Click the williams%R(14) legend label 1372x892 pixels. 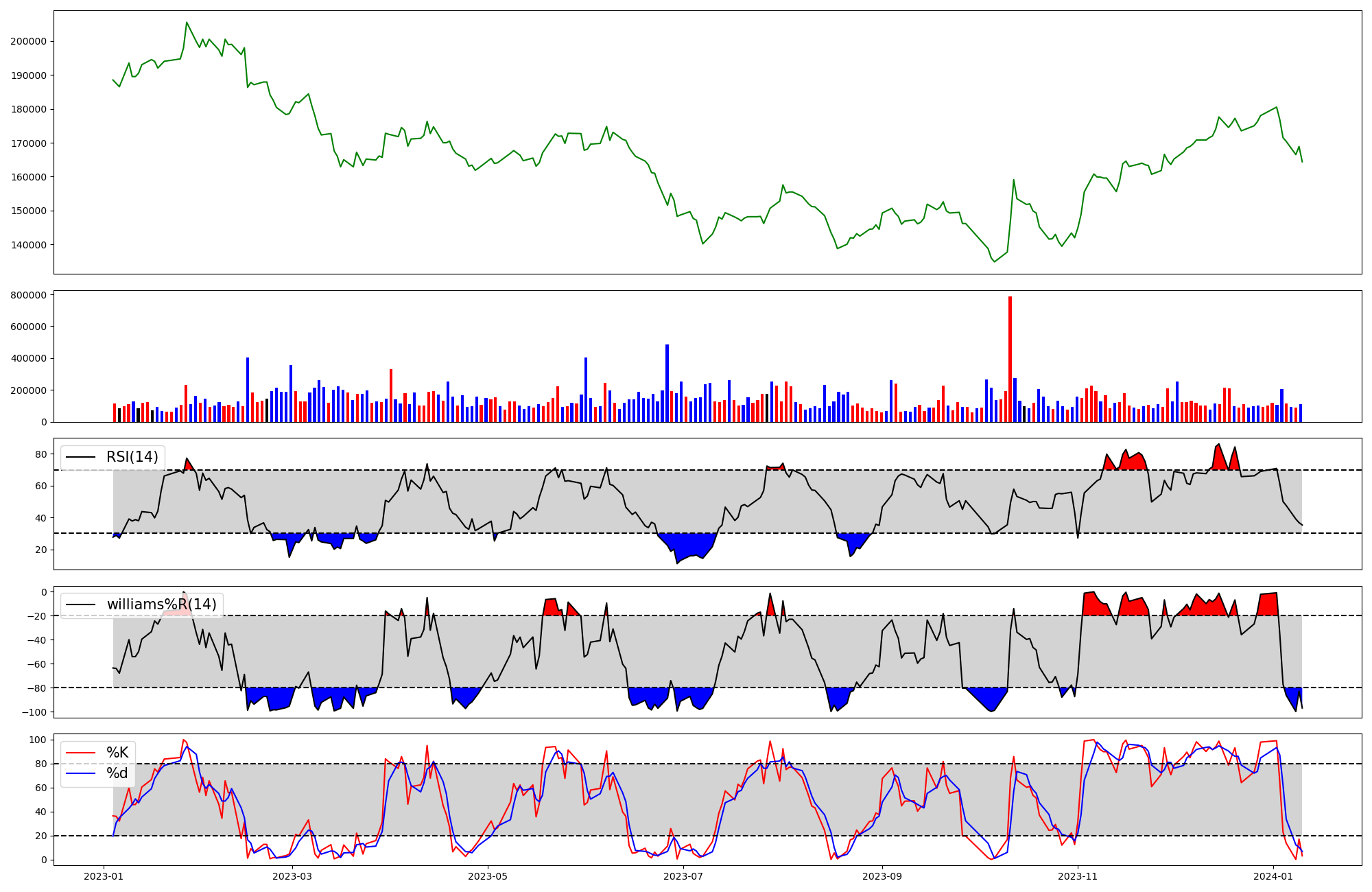click(x=161, y=605)
